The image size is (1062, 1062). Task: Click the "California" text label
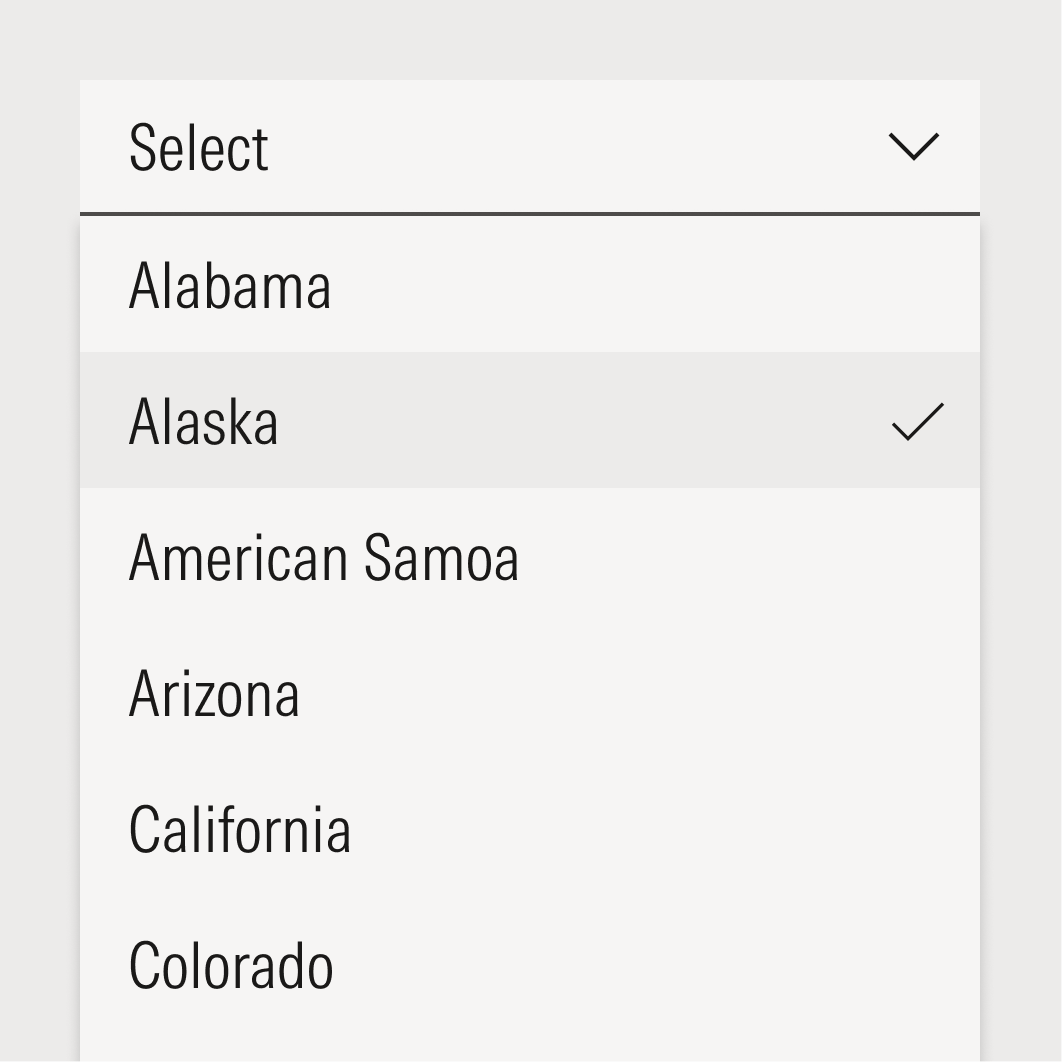[x=240, y=830]
